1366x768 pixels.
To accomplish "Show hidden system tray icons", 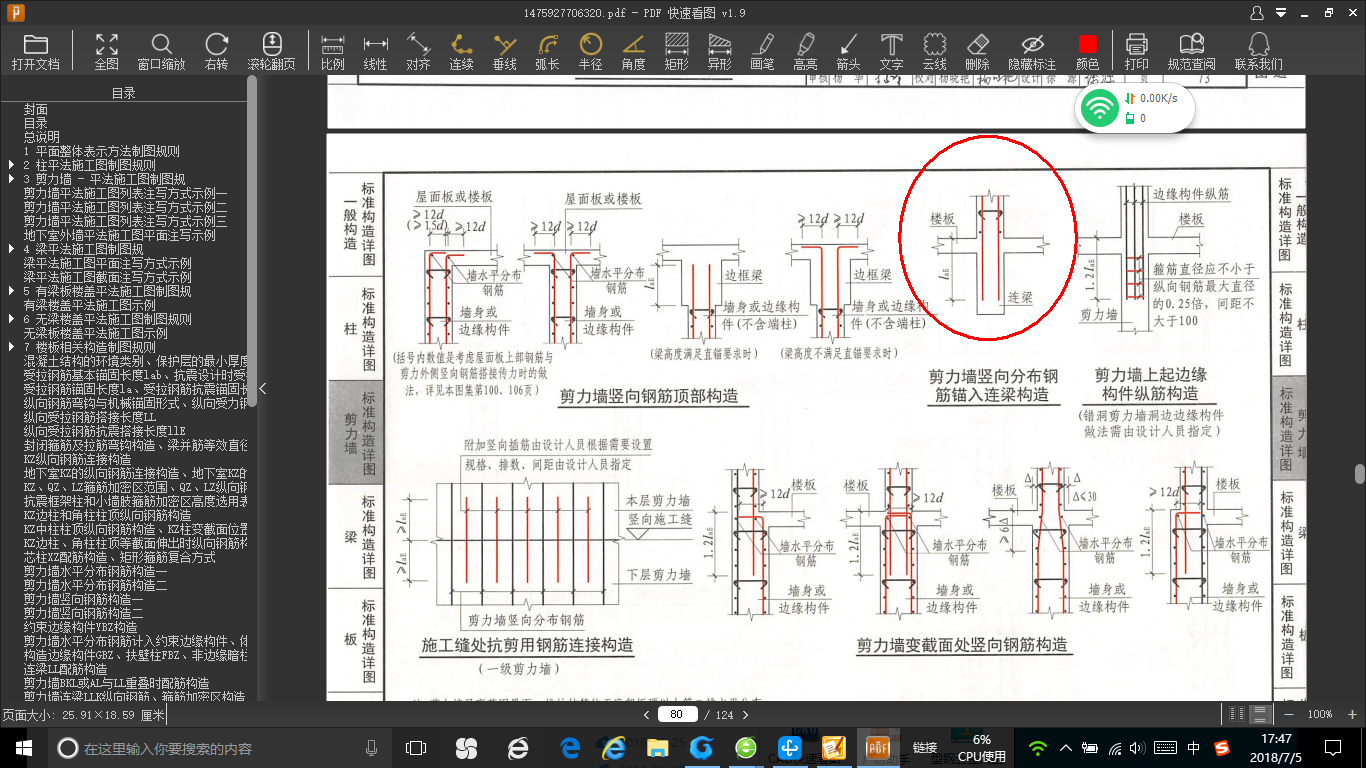I will click(x=1065, y=748).
